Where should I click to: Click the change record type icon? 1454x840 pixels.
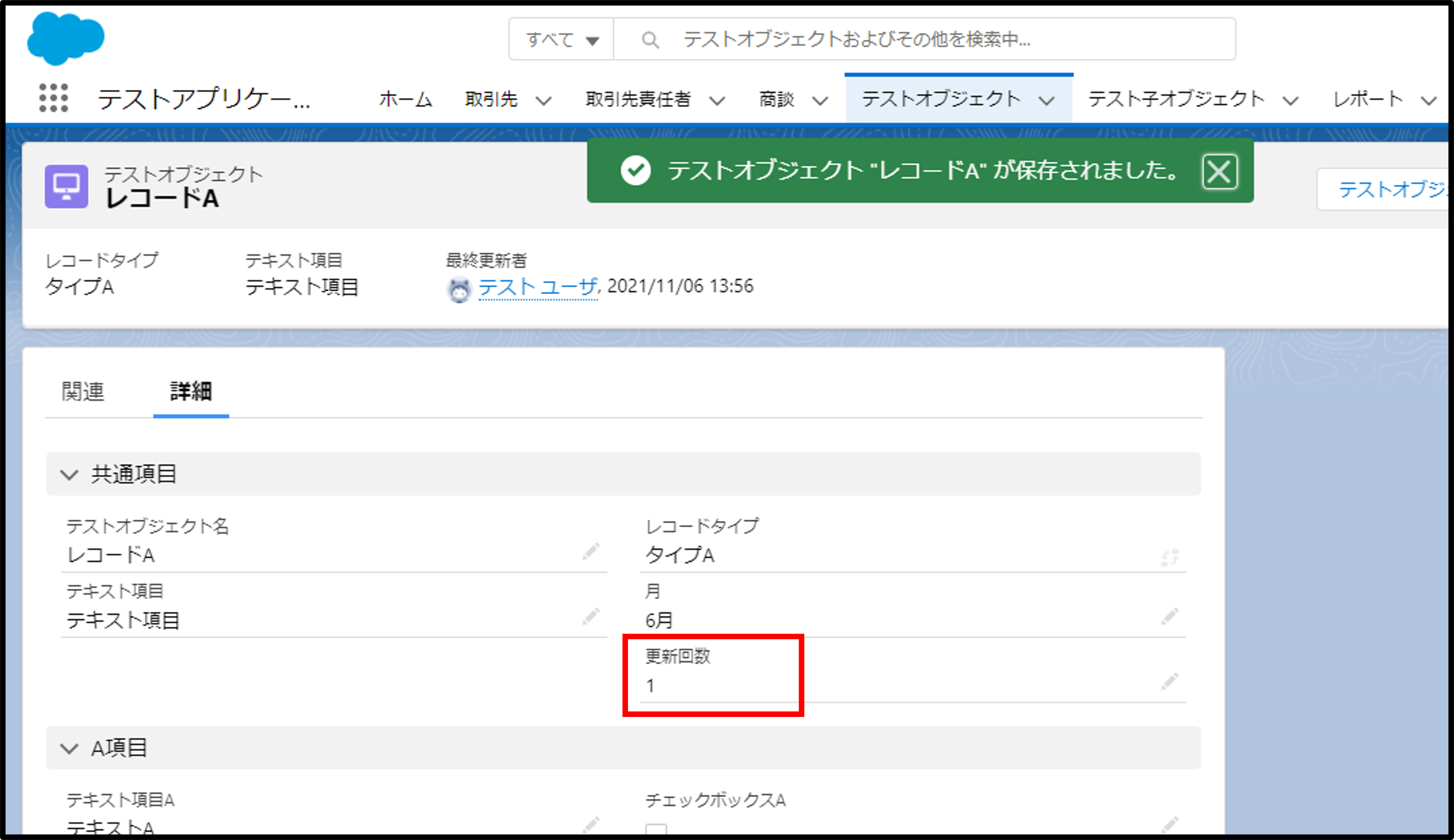click(1170, 557)
